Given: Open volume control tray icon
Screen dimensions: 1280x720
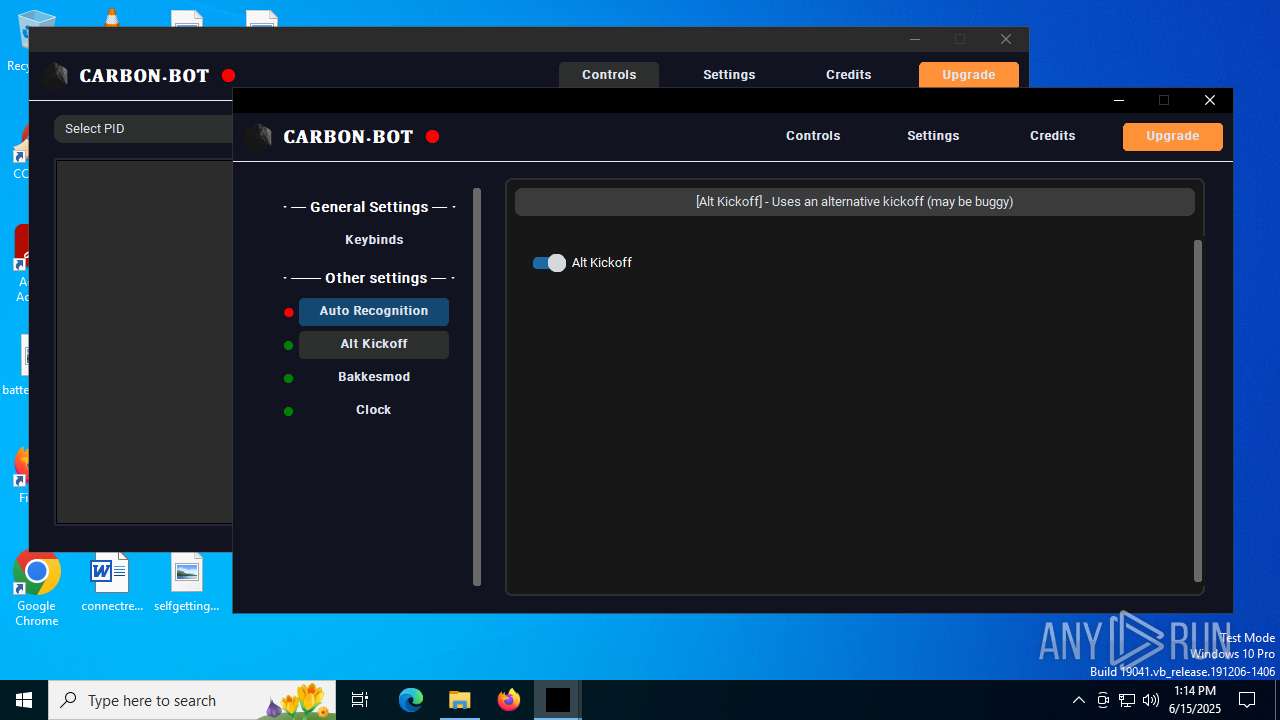Looking at the screenshot, I should [x=1151, y=700].
